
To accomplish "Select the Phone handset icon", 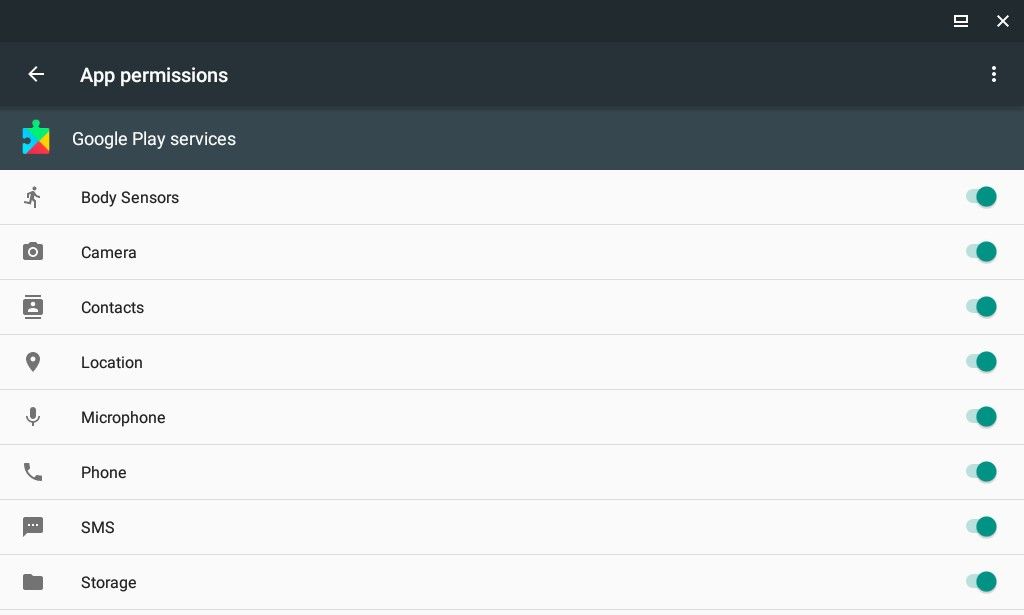I will click(33, 472).
